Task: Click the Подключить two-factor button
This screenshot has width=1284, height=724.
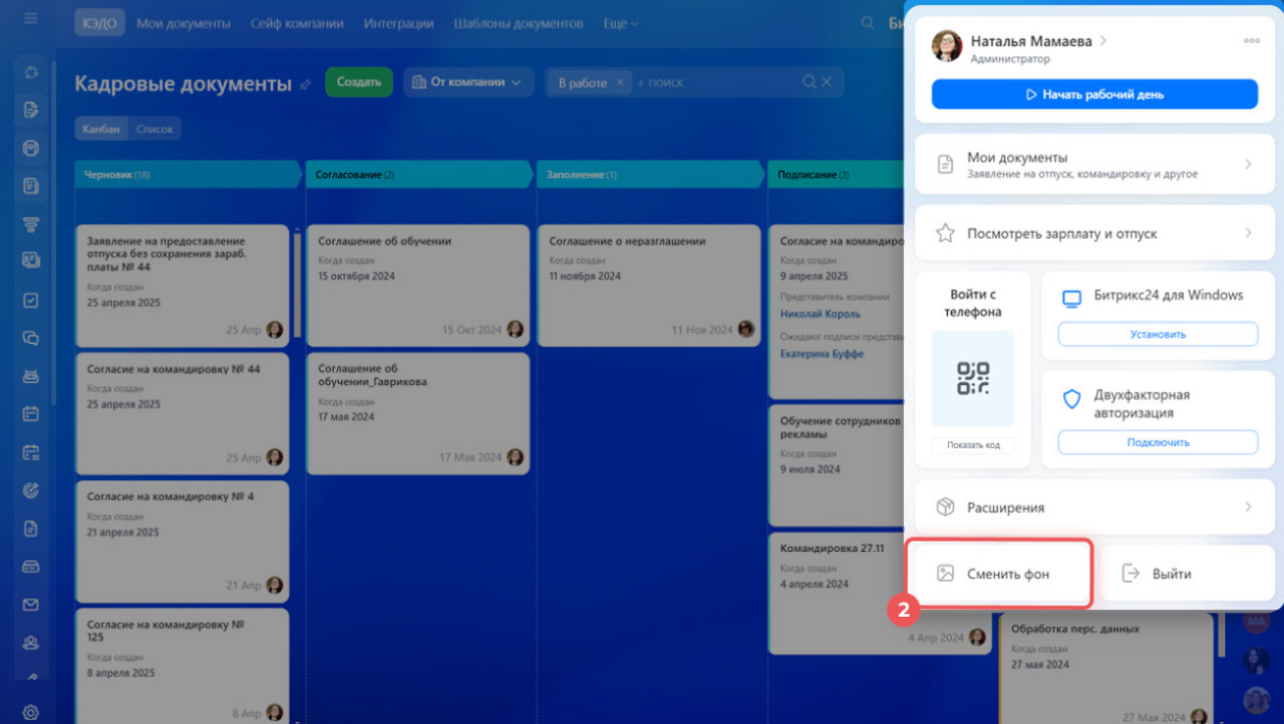Action: 1157,442
